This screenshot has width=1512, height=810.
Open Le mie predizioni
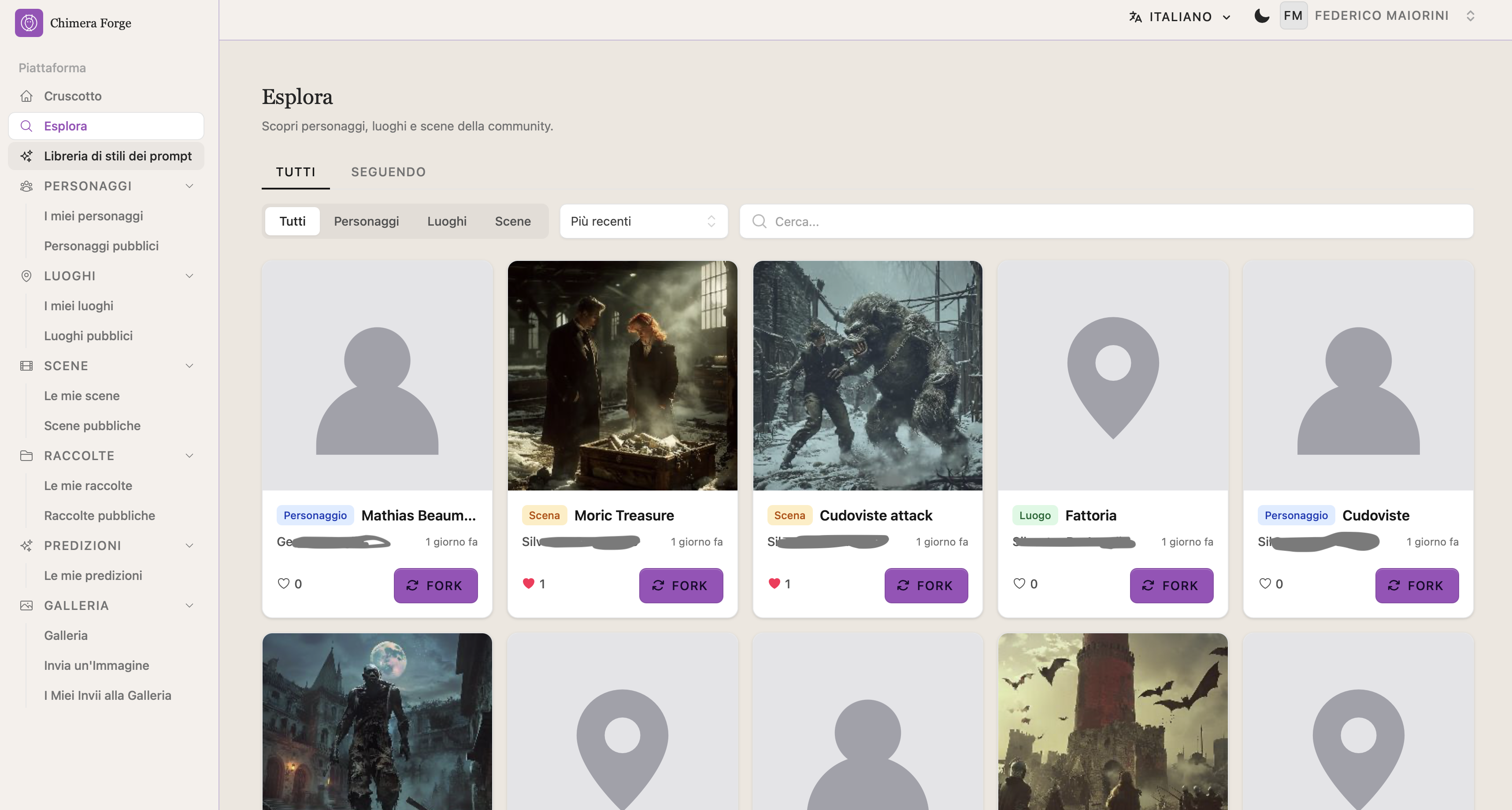93,575
